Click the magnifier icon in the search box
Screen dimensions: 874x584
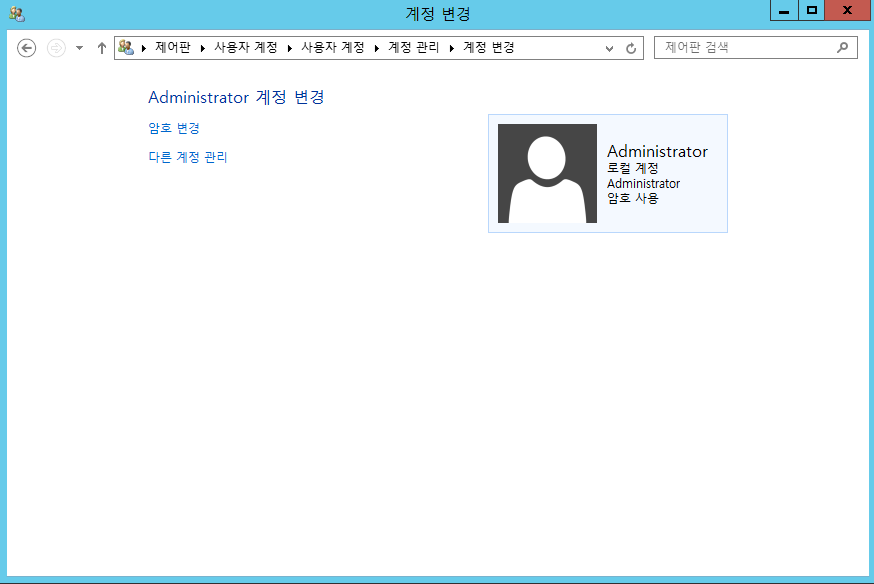(842, 47)
